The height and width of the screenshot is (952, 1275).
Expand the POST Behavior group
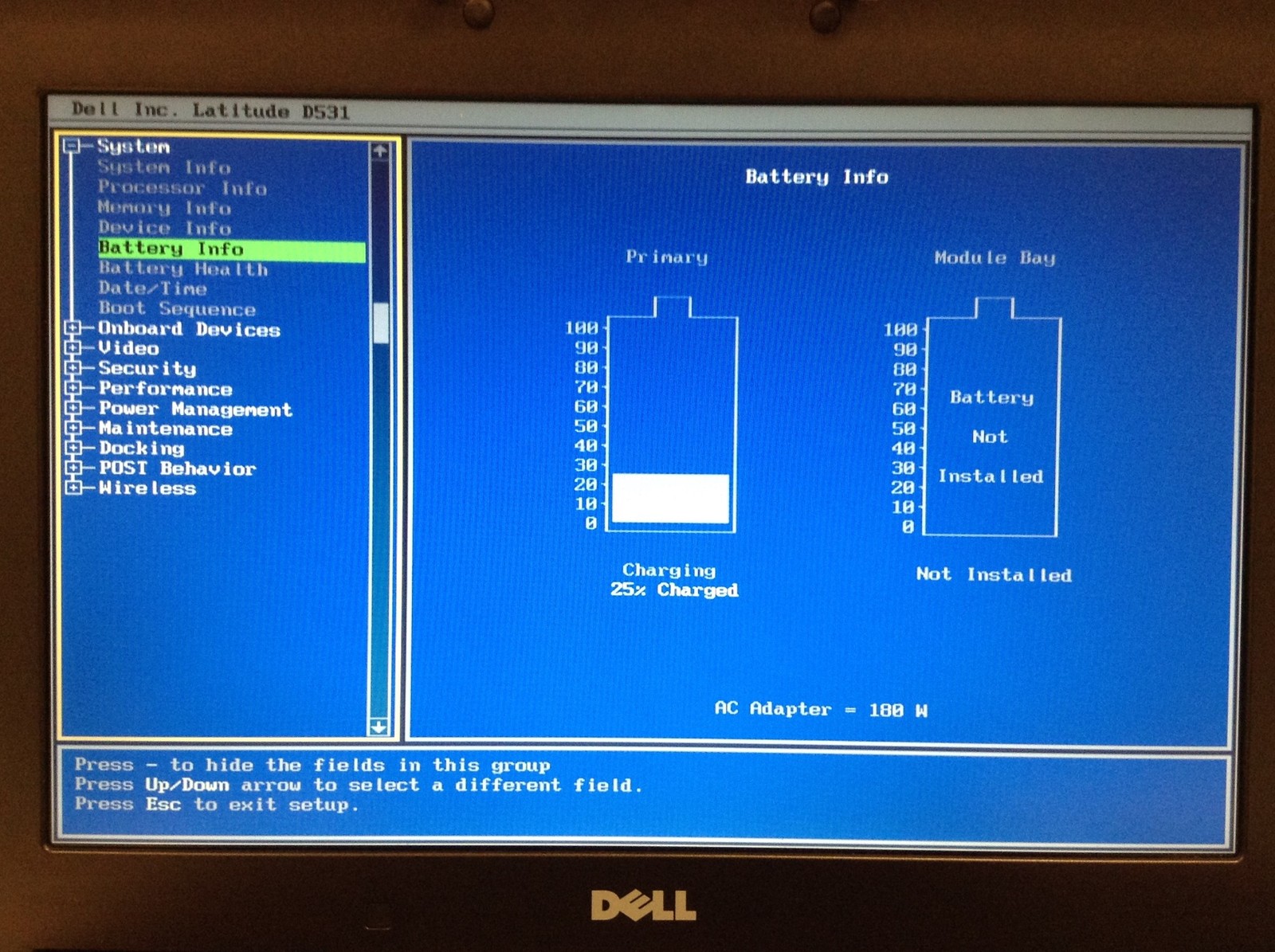point(73,468)
